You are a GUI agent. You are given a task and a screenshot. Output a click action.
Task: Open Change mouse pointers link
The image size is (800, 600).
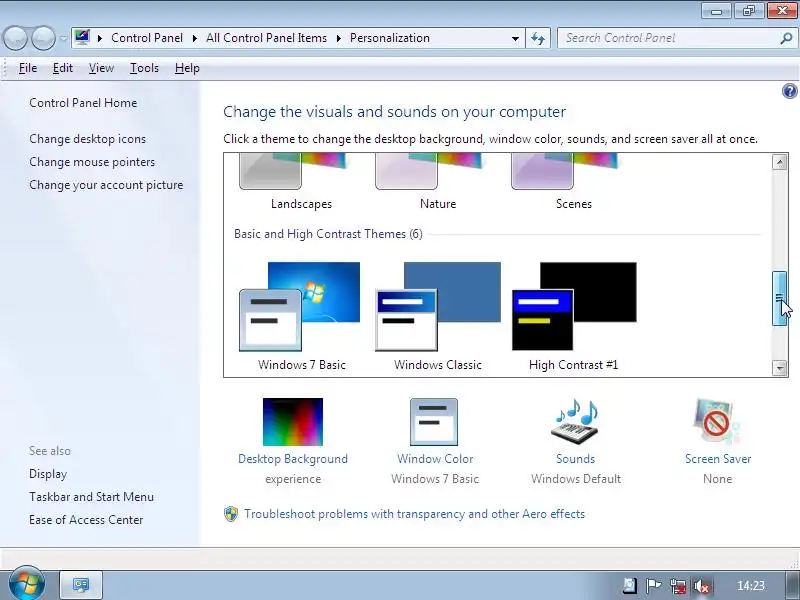coord(92,162)
